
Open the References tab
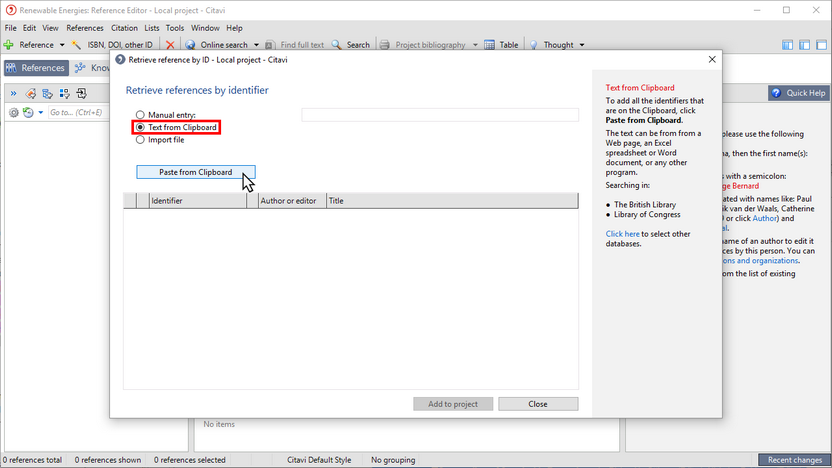pos(36,68)
